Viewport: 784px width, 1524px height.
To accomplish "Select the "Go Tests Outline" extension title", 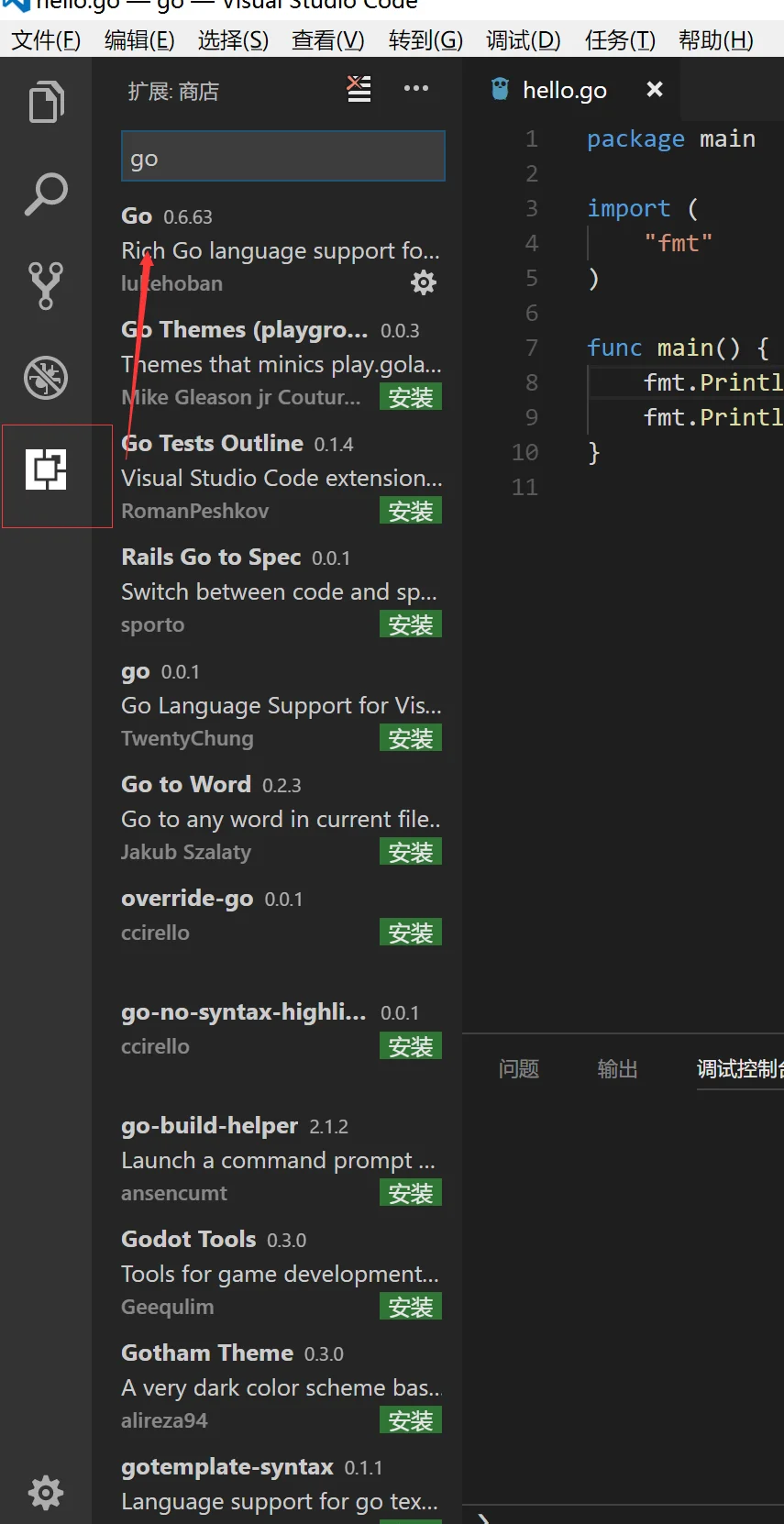I will pos(212,444).
